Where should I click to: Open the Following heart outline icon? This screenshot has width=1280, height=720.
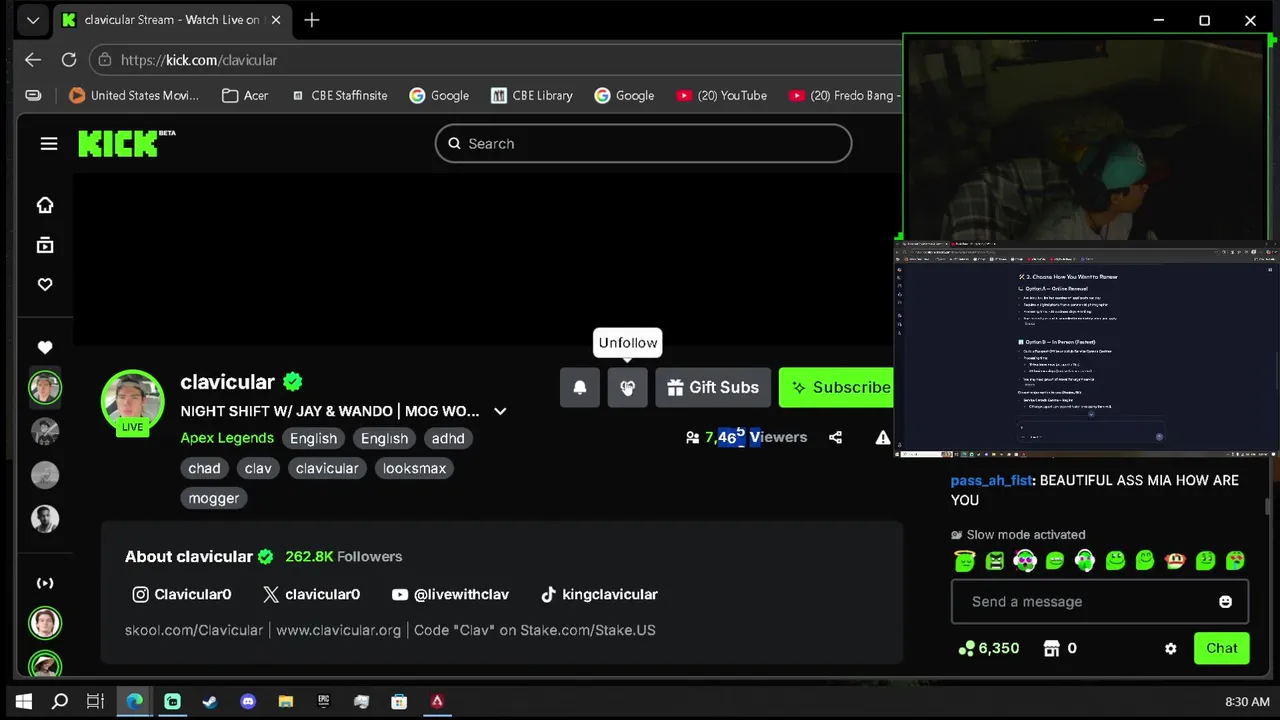pyautogui.click(x=45, y=285)
